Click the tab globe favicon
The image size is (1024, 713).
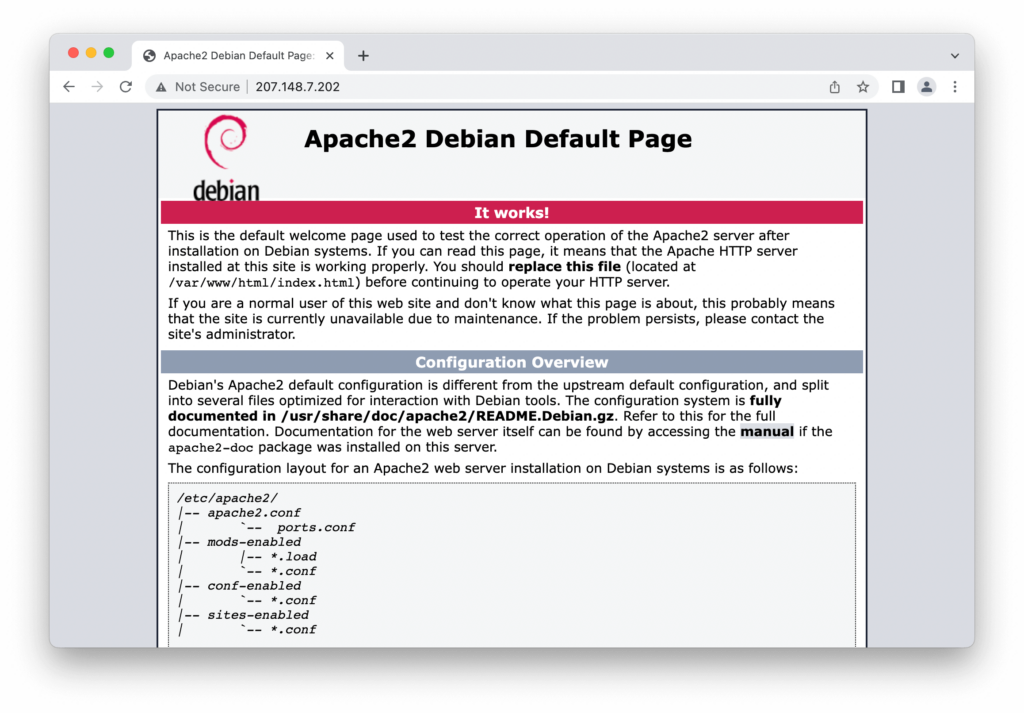click(x=150, y=56)
